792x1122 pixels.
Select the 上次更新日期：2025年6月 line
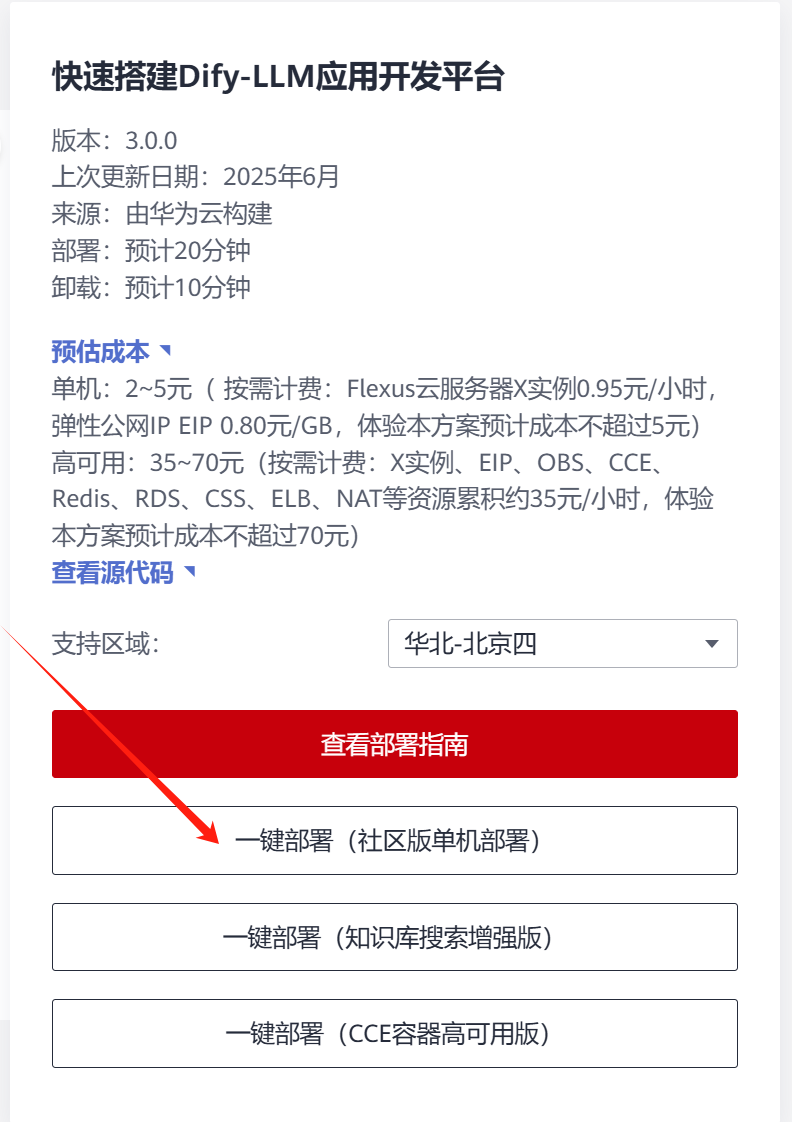tap(195, 177)
